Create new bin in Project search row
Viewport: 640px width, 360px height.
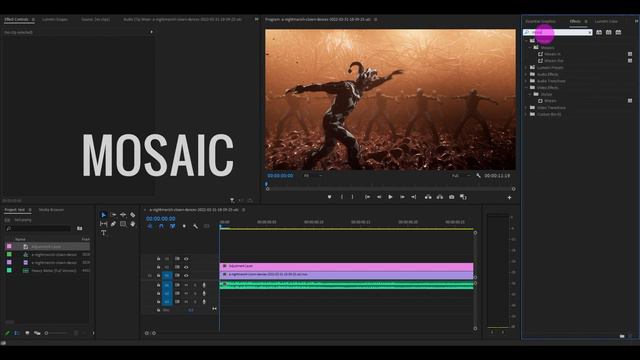click(x=80, y=228)
